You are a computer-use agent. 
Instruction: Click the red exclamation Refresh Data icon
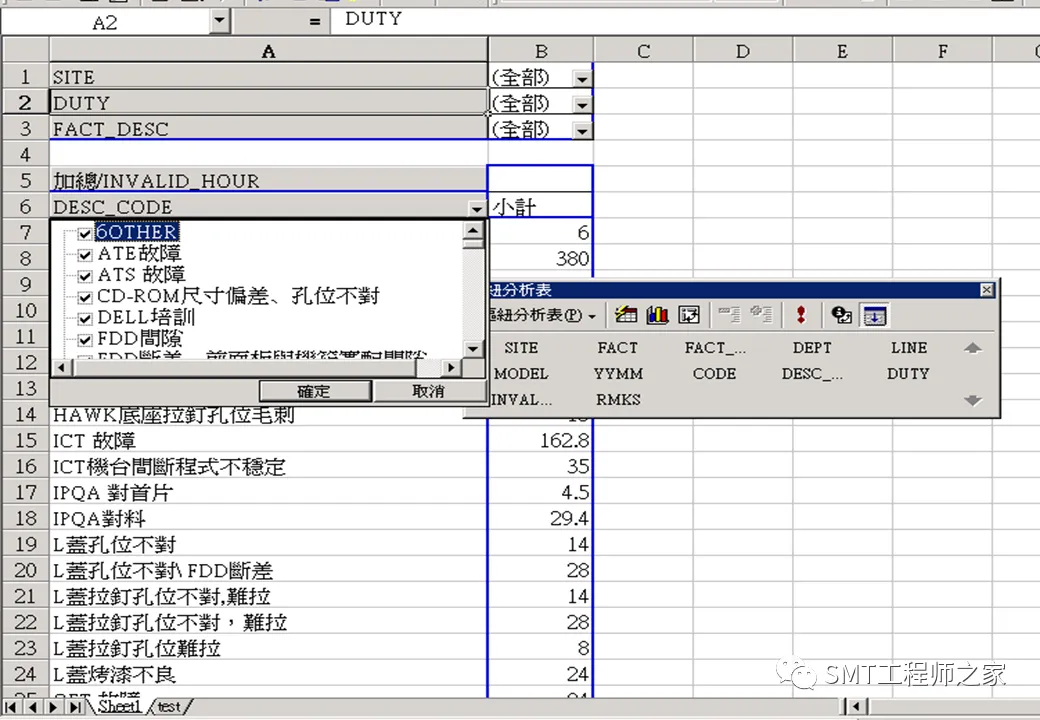[801, 315]
